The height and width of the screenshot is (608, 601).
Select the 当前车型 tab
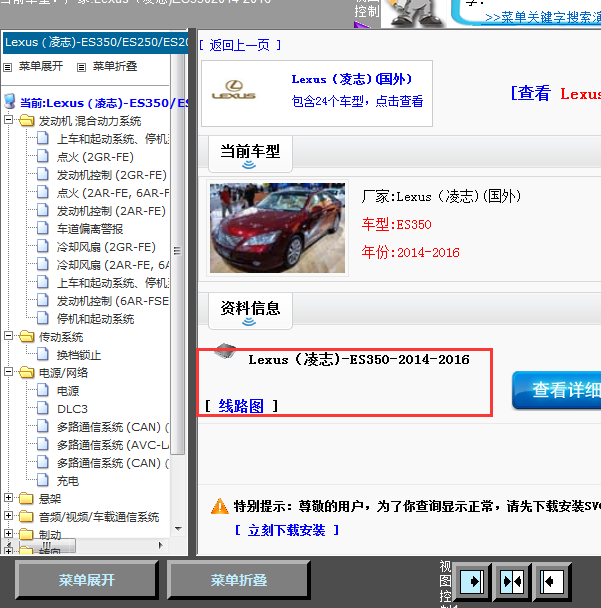coord(250,154)
